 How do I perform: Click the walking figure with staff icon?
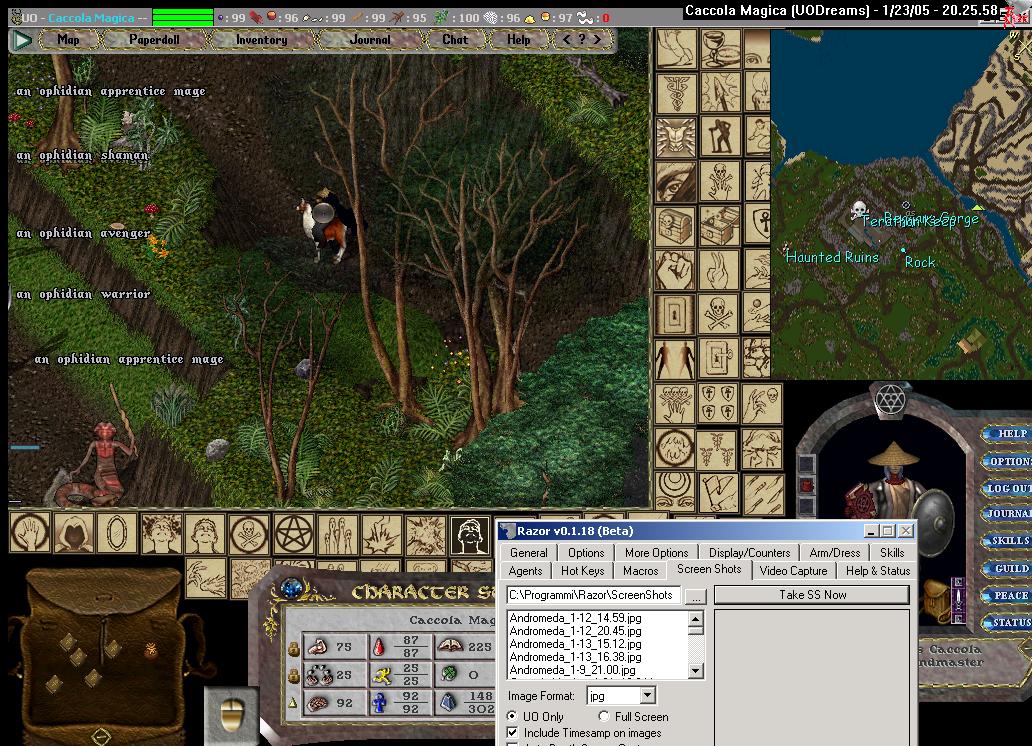[x=719, y=137]
